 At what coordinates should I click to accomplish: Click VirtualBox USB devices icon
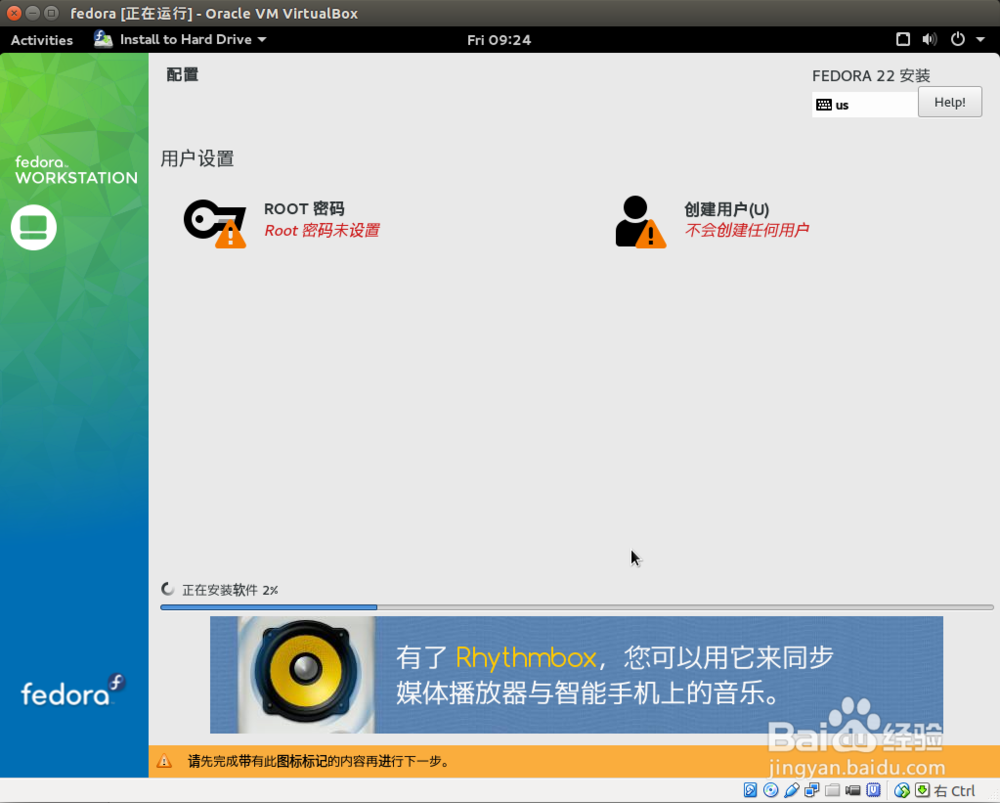click(791, 790)
